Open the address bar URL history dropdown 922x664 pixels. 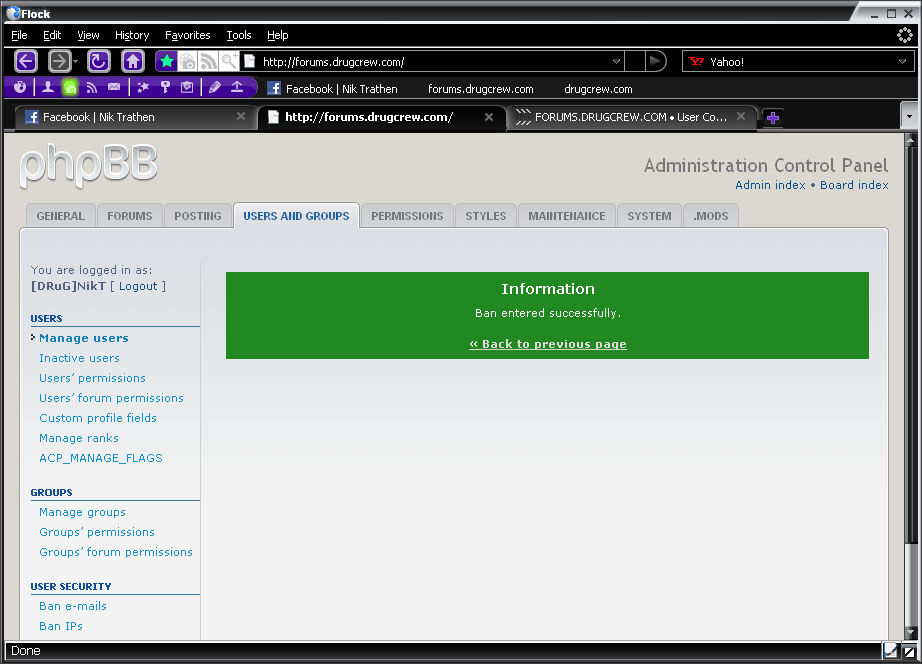coord(616,61)
